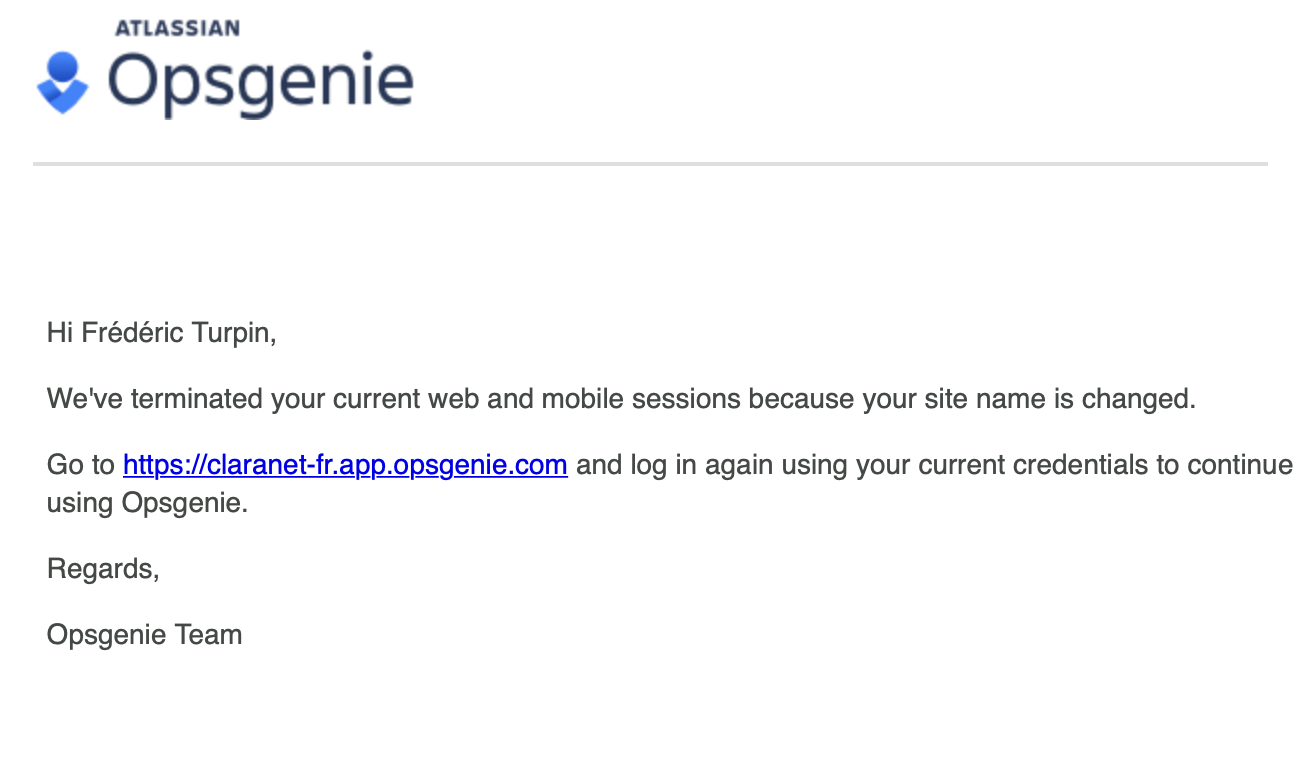1310x758 pixels.
Task: Click the horizontal divider line under header
Action: coord(650,163)
